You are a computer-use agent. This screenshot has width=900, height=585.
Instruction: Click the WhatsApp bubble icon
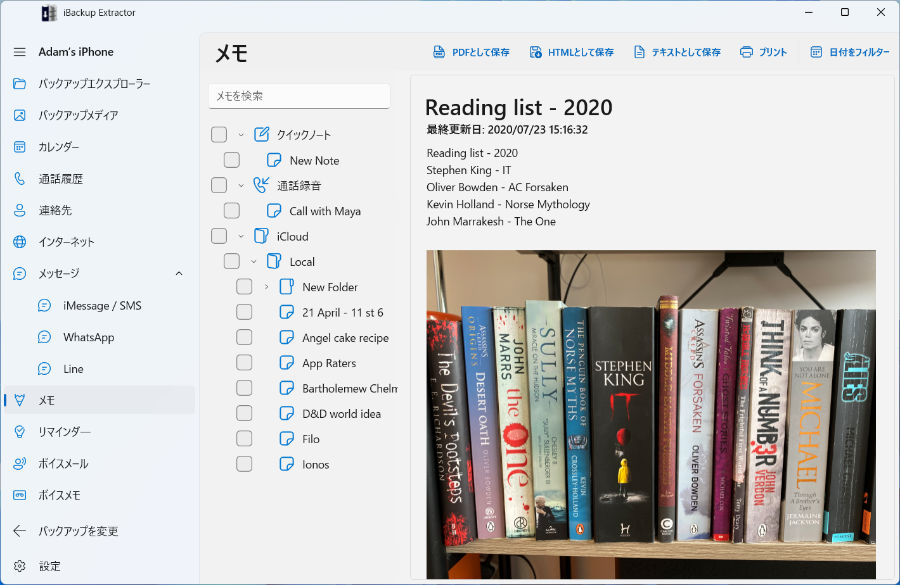tap(44, 337)
